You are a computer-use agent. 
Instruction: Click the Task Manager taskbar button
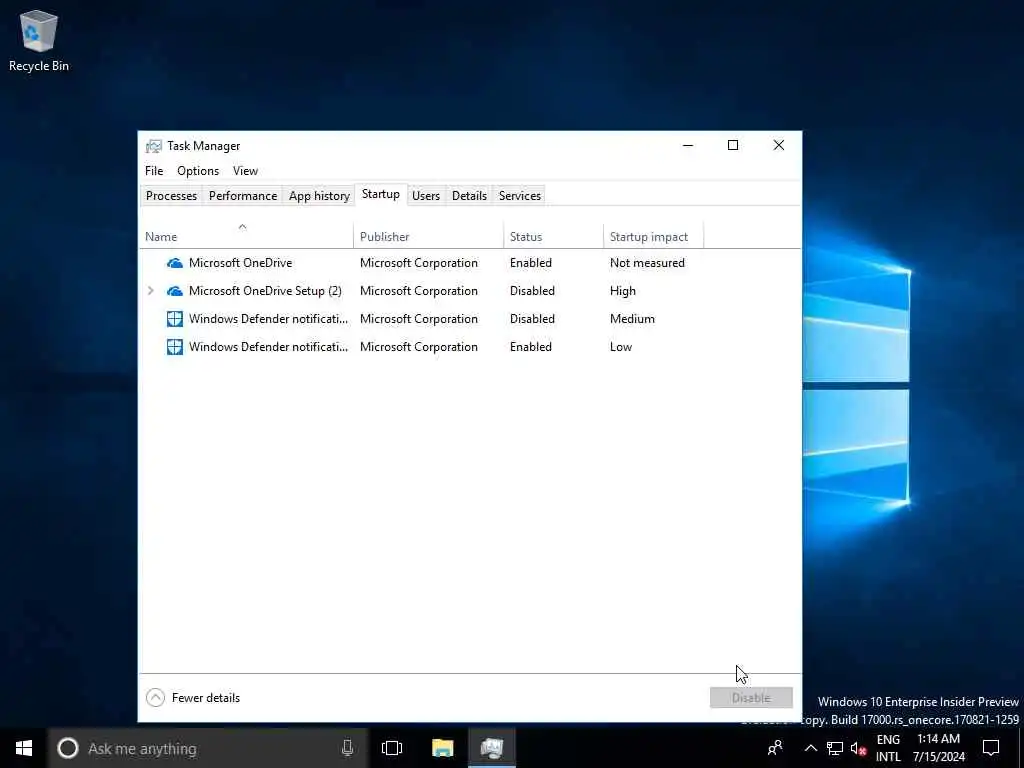pos(492,748)
